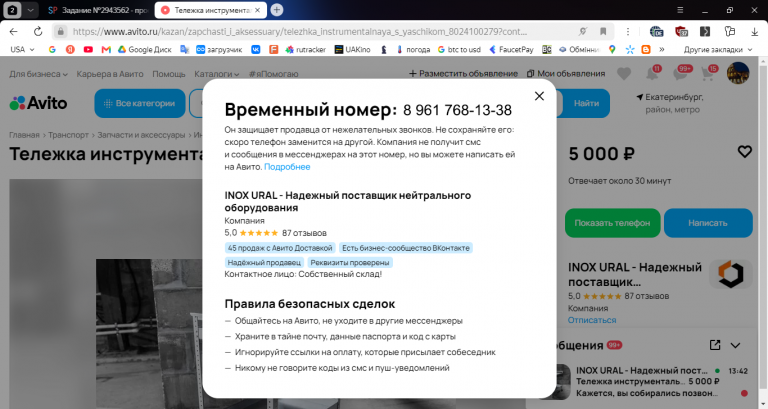The image size is (768, 409).
Task: Close the temporary number popup with X
Action: coord(539,96)
